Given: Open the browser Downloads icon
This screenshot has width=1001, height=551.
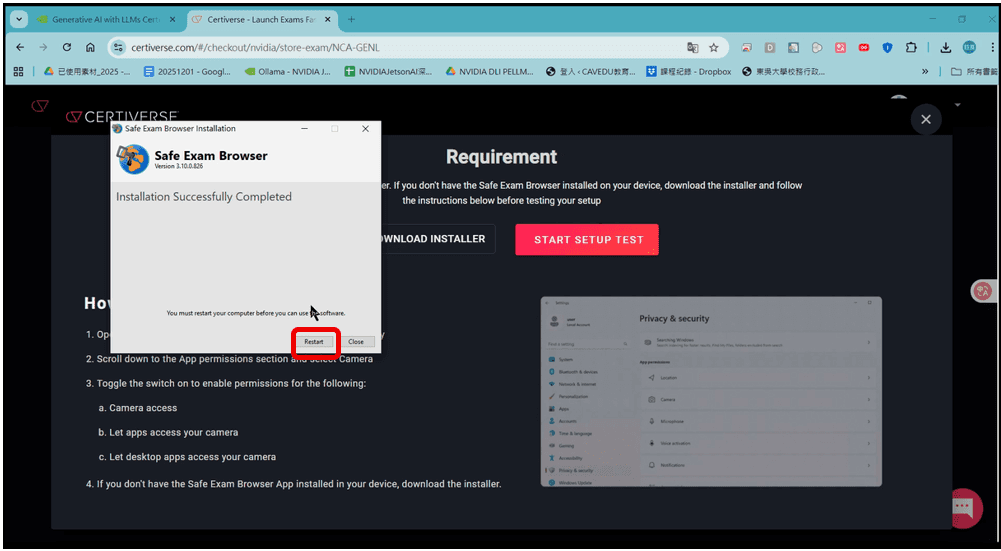Looking at the screenshot, I should [x=945, y=47].
